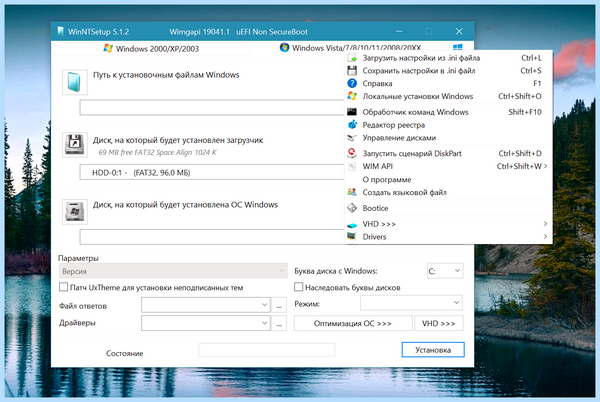Click the WIM API icon

coord(352,166)
